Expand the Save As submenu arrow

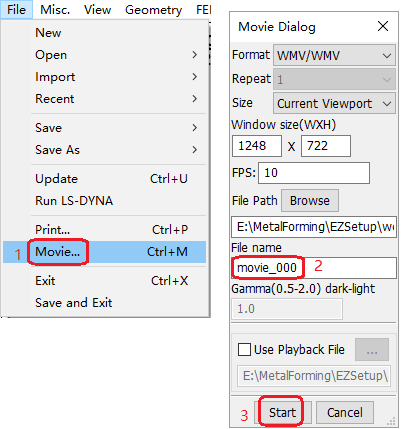click(195, 150)
